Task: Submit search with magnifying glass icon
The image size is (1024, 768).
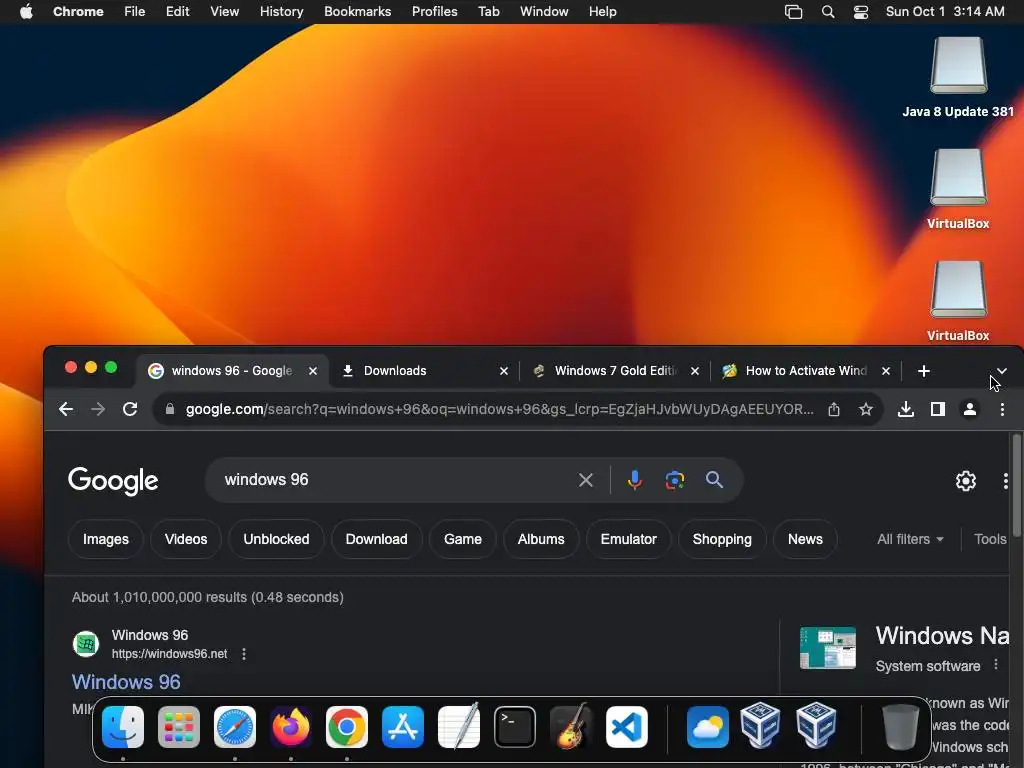Action: point(714,481)
